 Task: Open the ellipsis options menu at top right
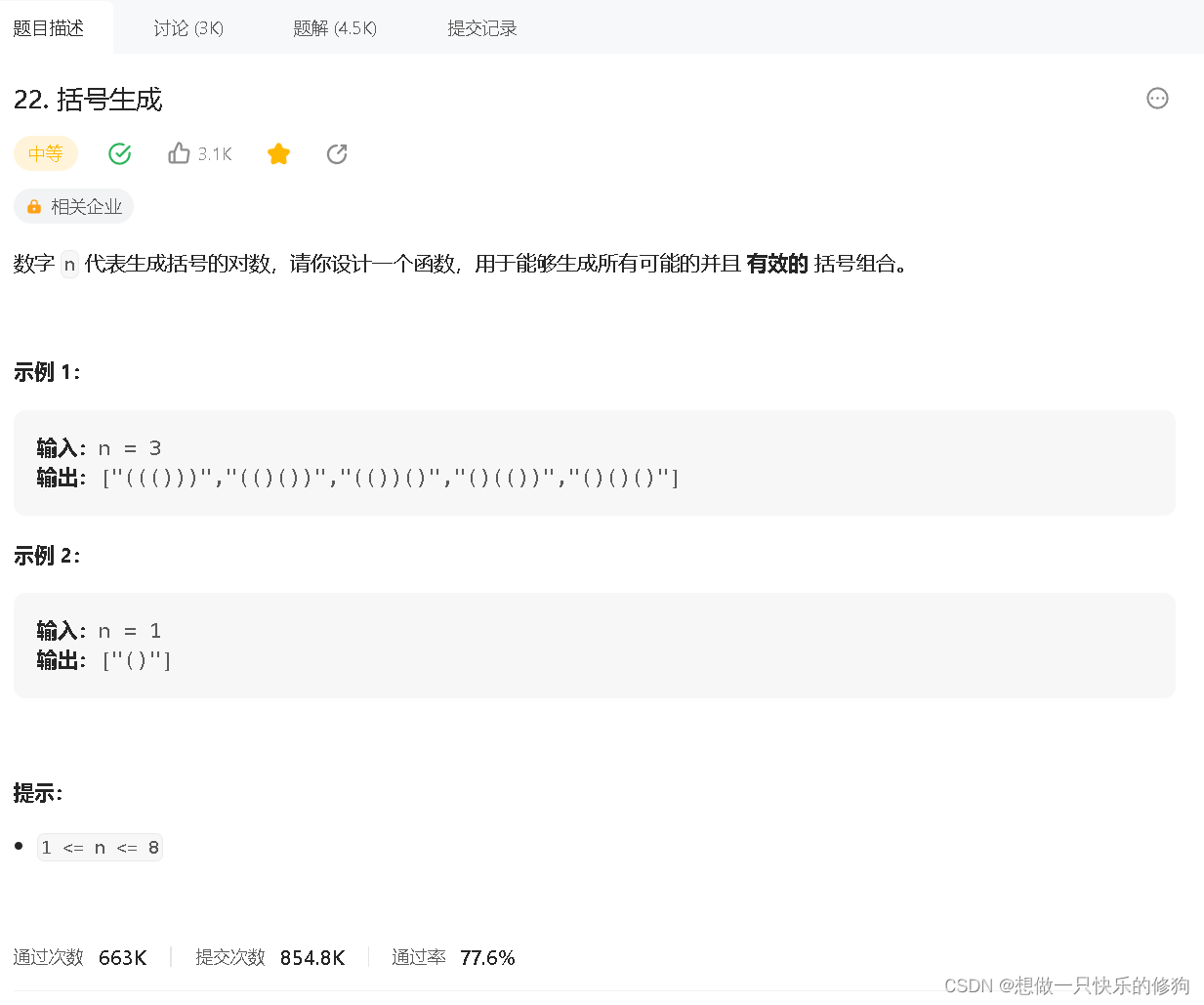pyautogui.click(x=1157, y=99)
